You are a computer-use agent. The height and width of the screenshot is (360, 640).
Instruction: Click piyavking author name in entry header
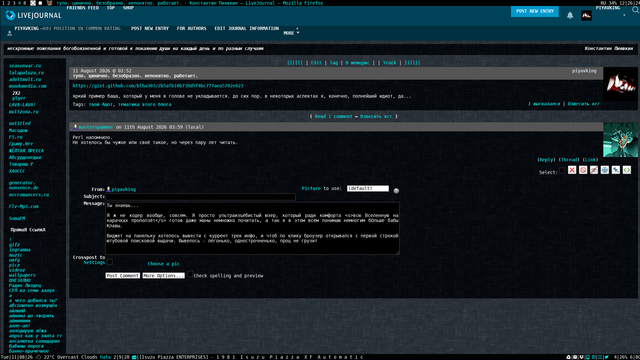[584, 71]
